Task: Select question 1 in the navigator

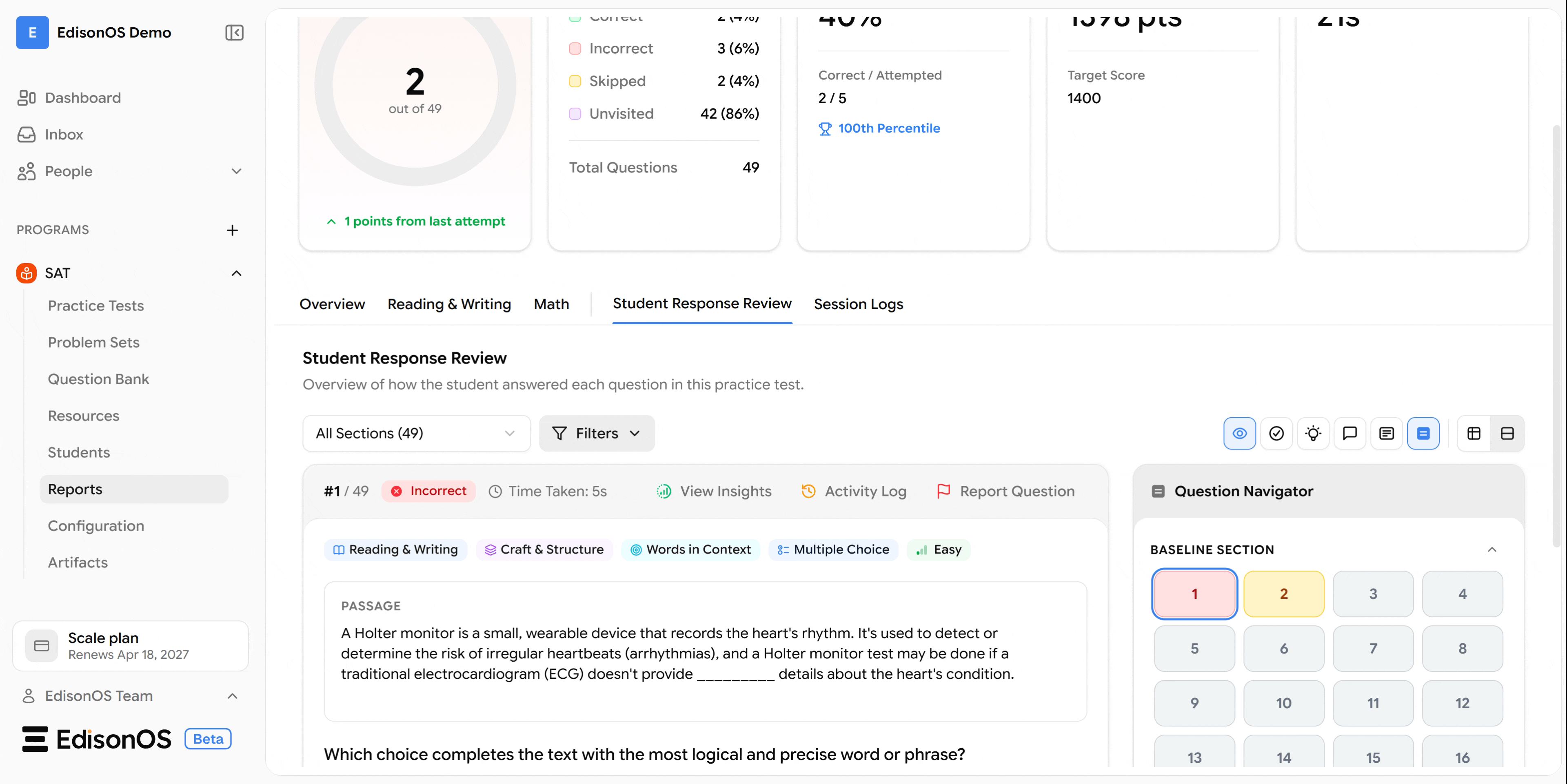Action: (1194, 594)
